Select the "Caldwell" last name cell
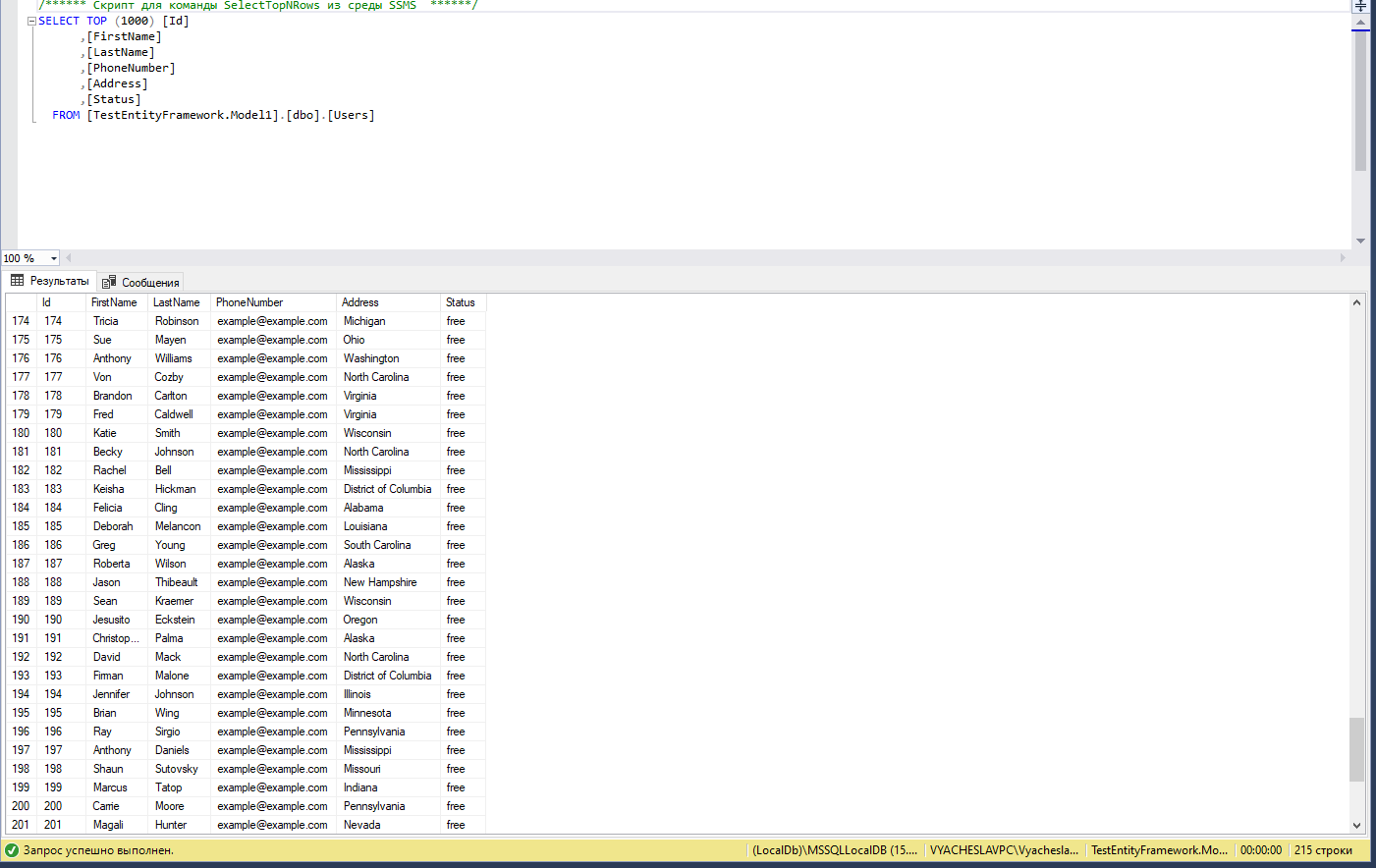 179,414
